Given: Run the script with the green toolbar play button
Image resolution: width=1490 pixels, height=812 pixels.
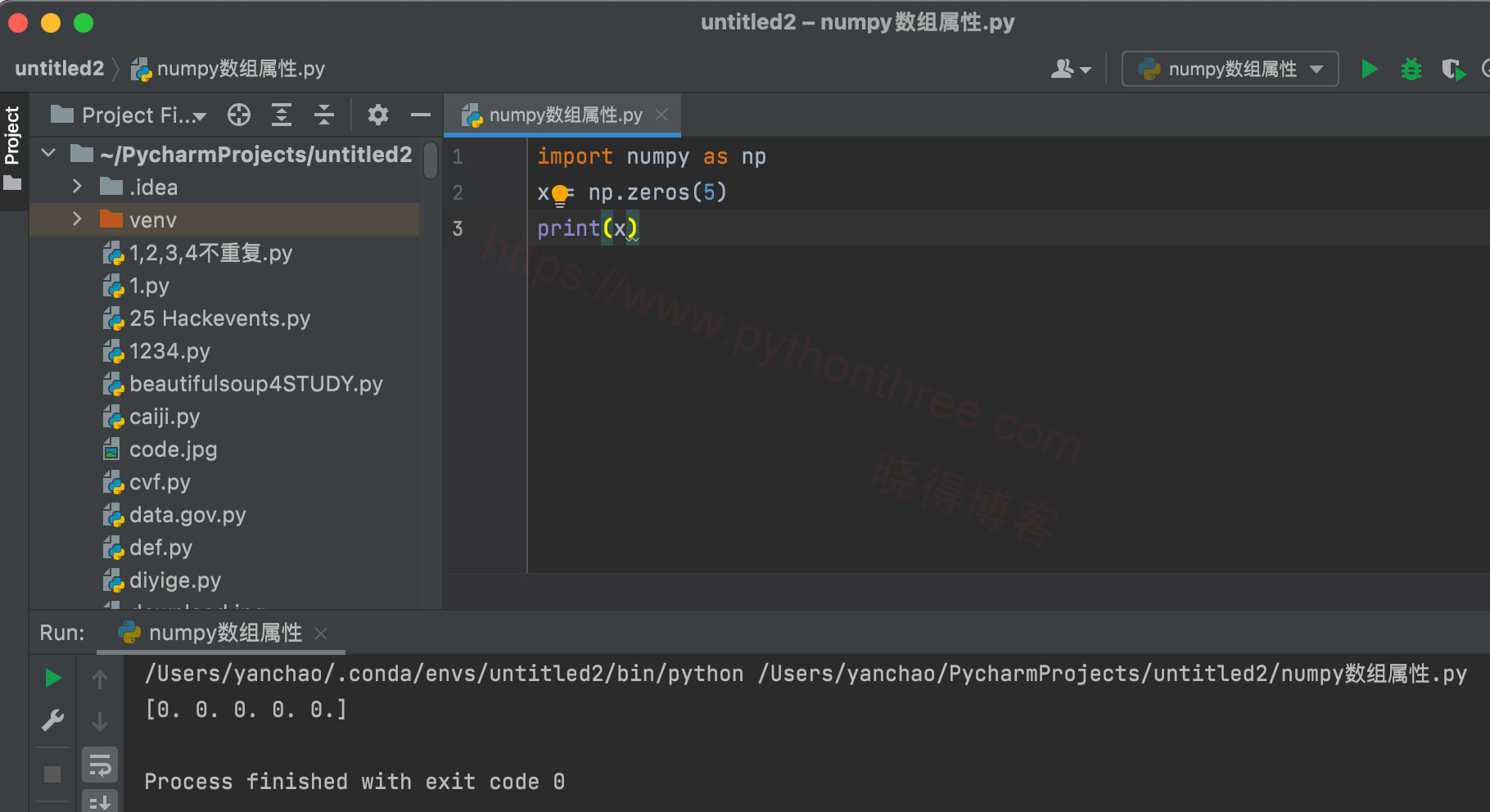Looking at the screenshot, I should [1369, 69].
